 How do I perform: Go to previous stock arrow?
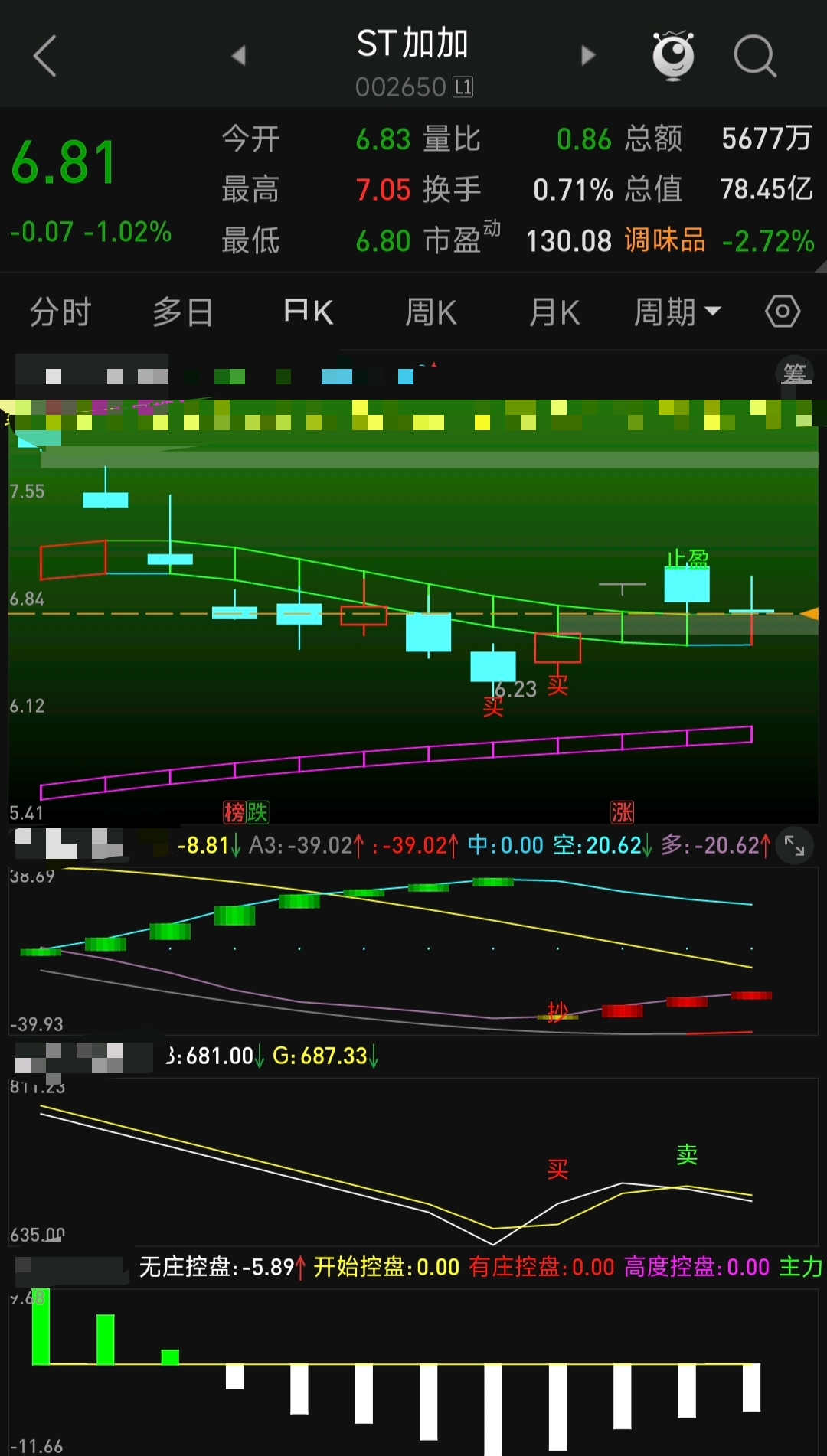tap(239, 55)
